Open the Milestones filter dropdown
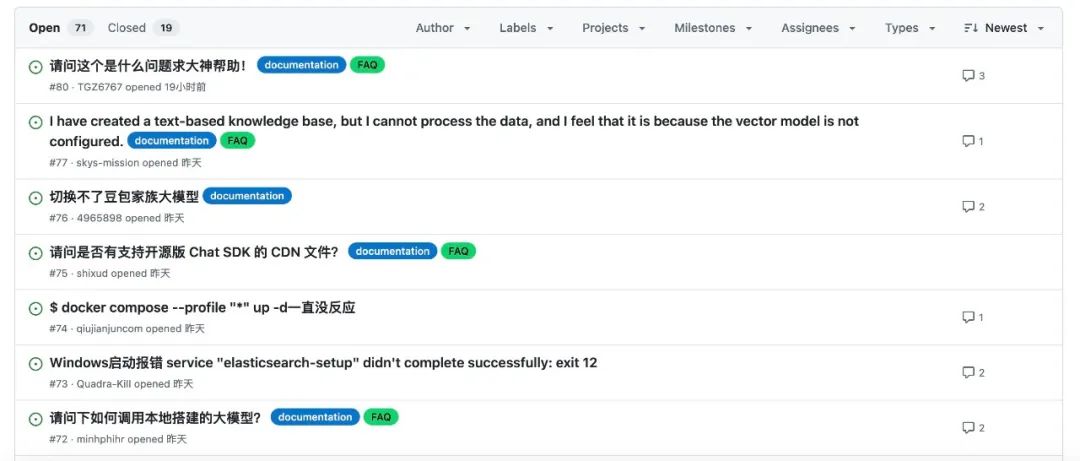This screenshot has height=461, width=1080. click(713, 28)
